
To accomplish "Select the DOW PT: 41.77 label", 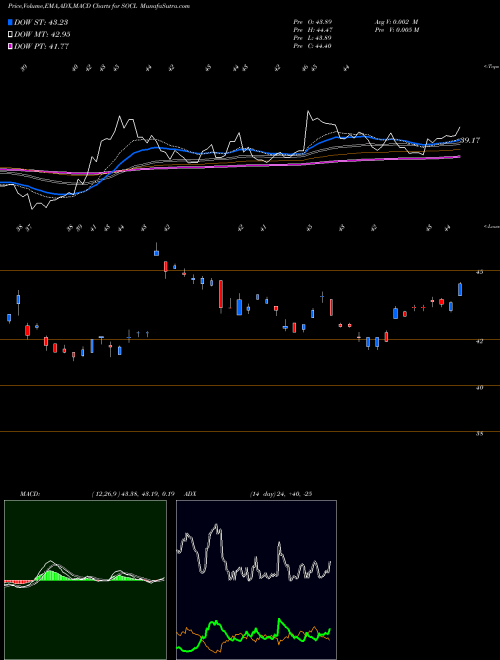I will [42, 46].
